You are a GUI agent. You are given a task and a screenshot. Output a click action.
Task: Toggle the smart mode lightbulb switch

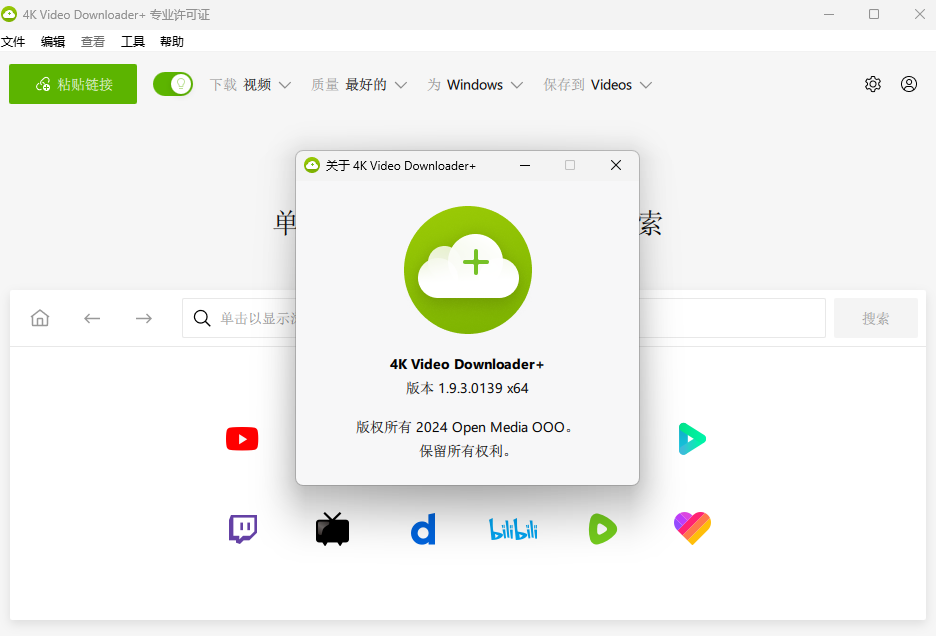(173, 84)
